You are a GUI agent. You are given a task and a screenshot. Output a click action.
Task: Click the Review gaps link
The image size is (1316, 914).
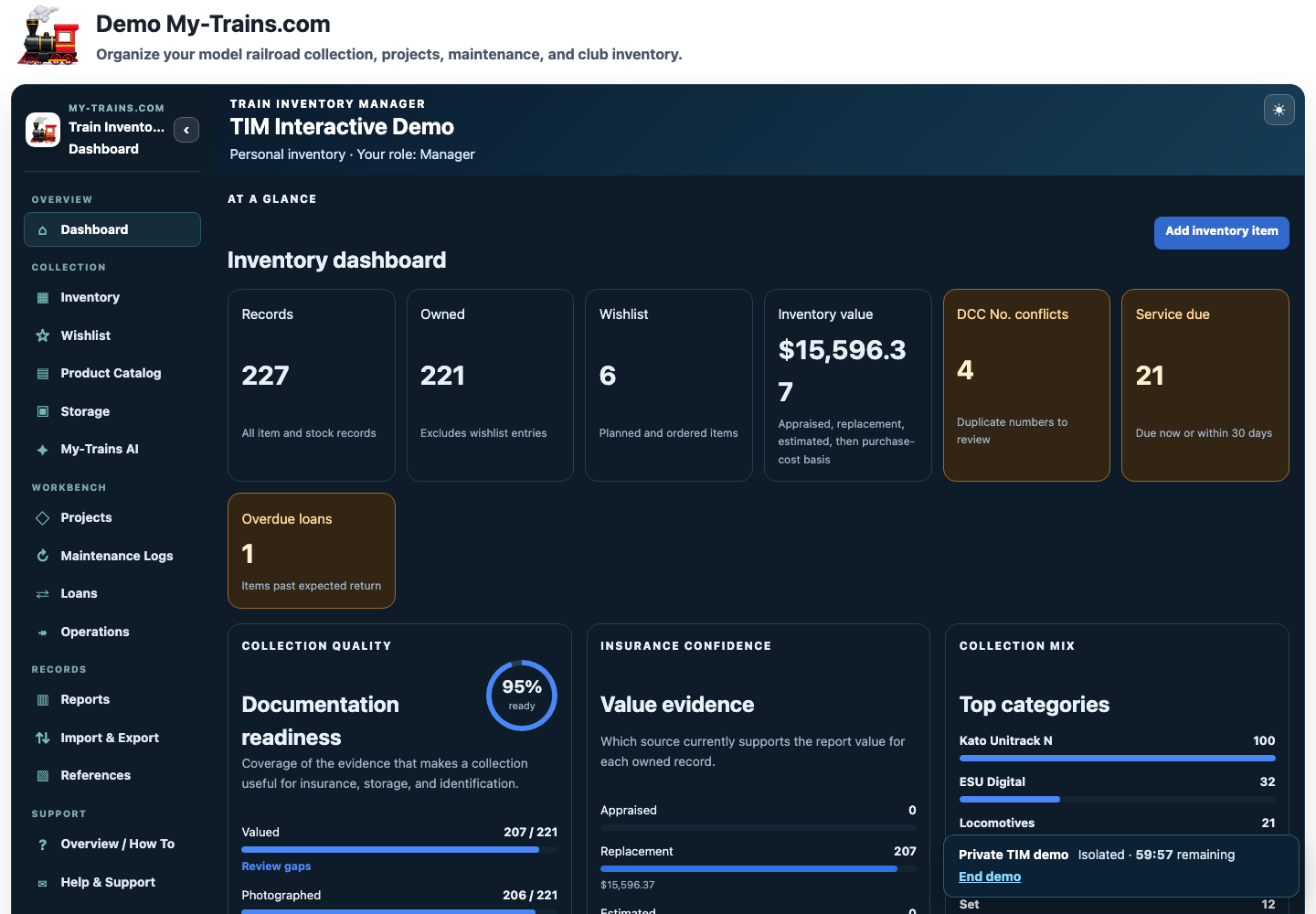276,866
